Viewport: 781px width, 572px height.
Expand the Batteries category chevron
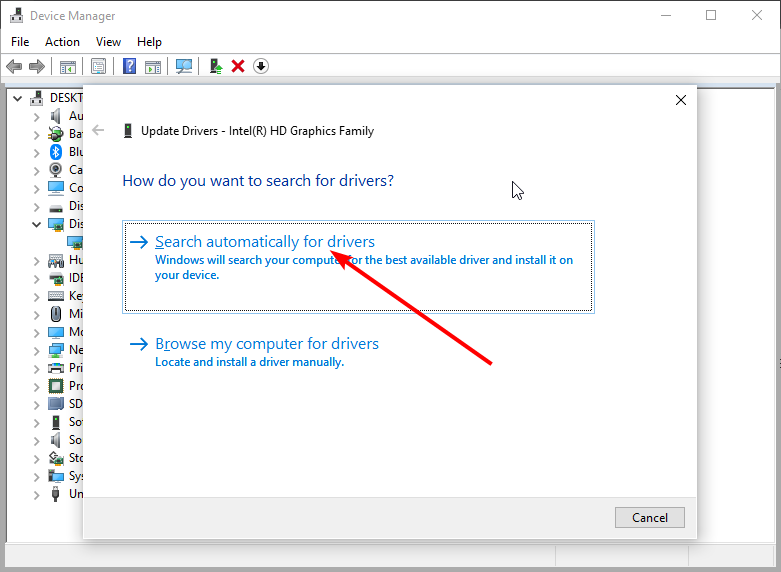36,135
